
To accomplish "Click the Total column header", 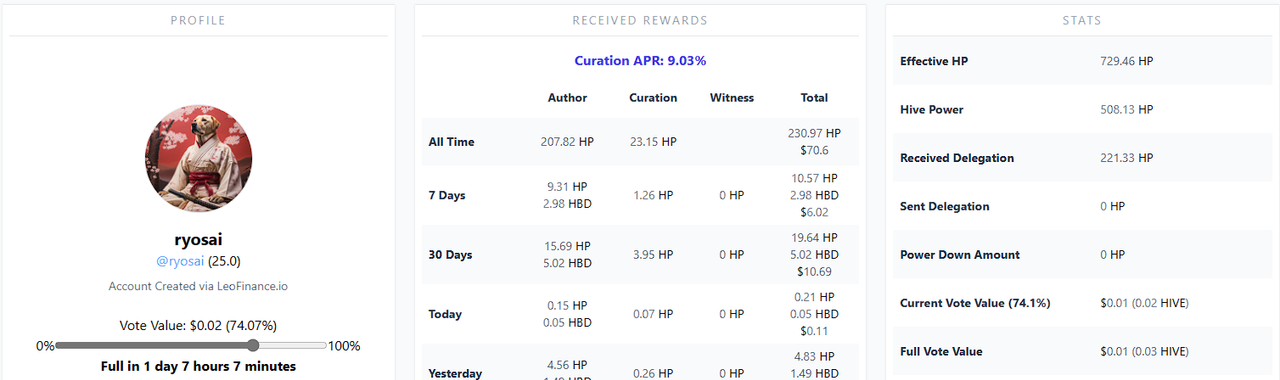I will tap(814, 98).
